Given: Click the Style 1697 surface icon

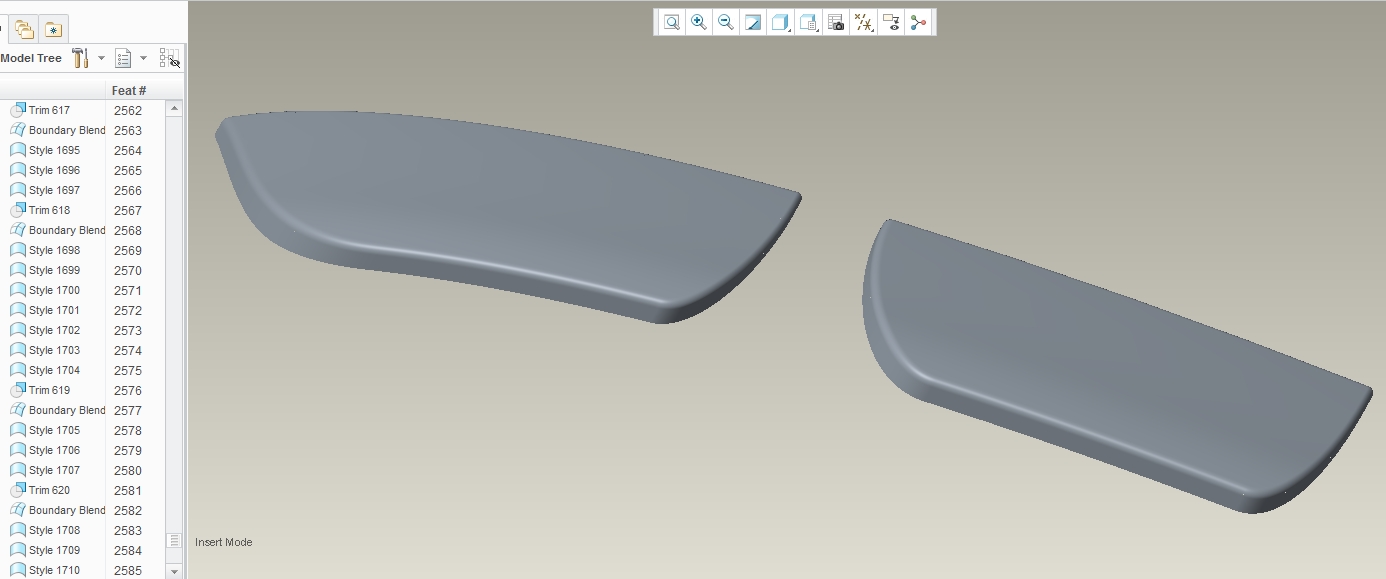Looking at the screenshot, I should (17, 190).
